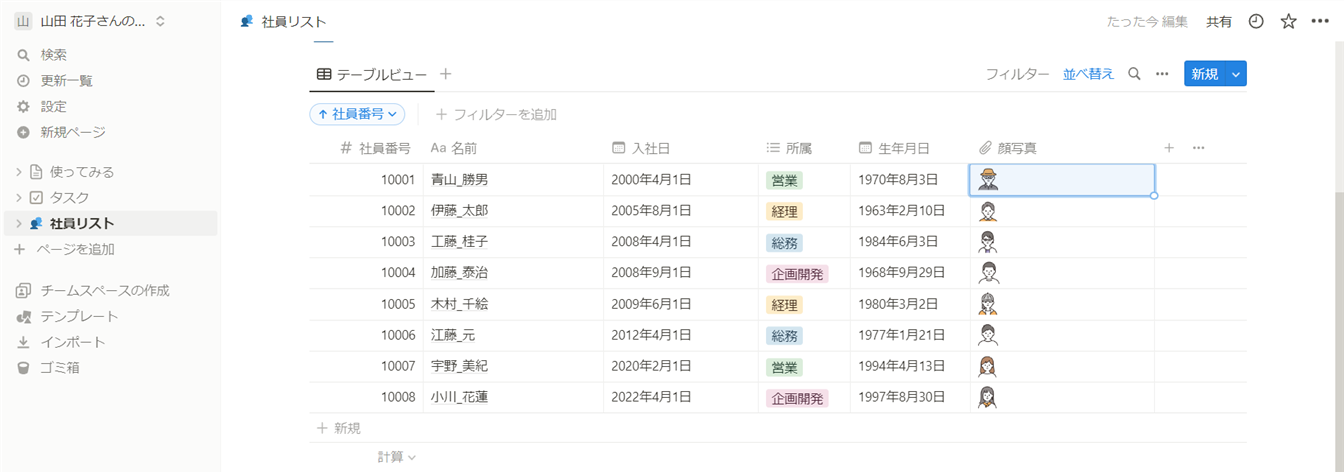1344x472 pixels.
Task: Expand the タスク page in the sidebar
Action: [x=18, y=198]
